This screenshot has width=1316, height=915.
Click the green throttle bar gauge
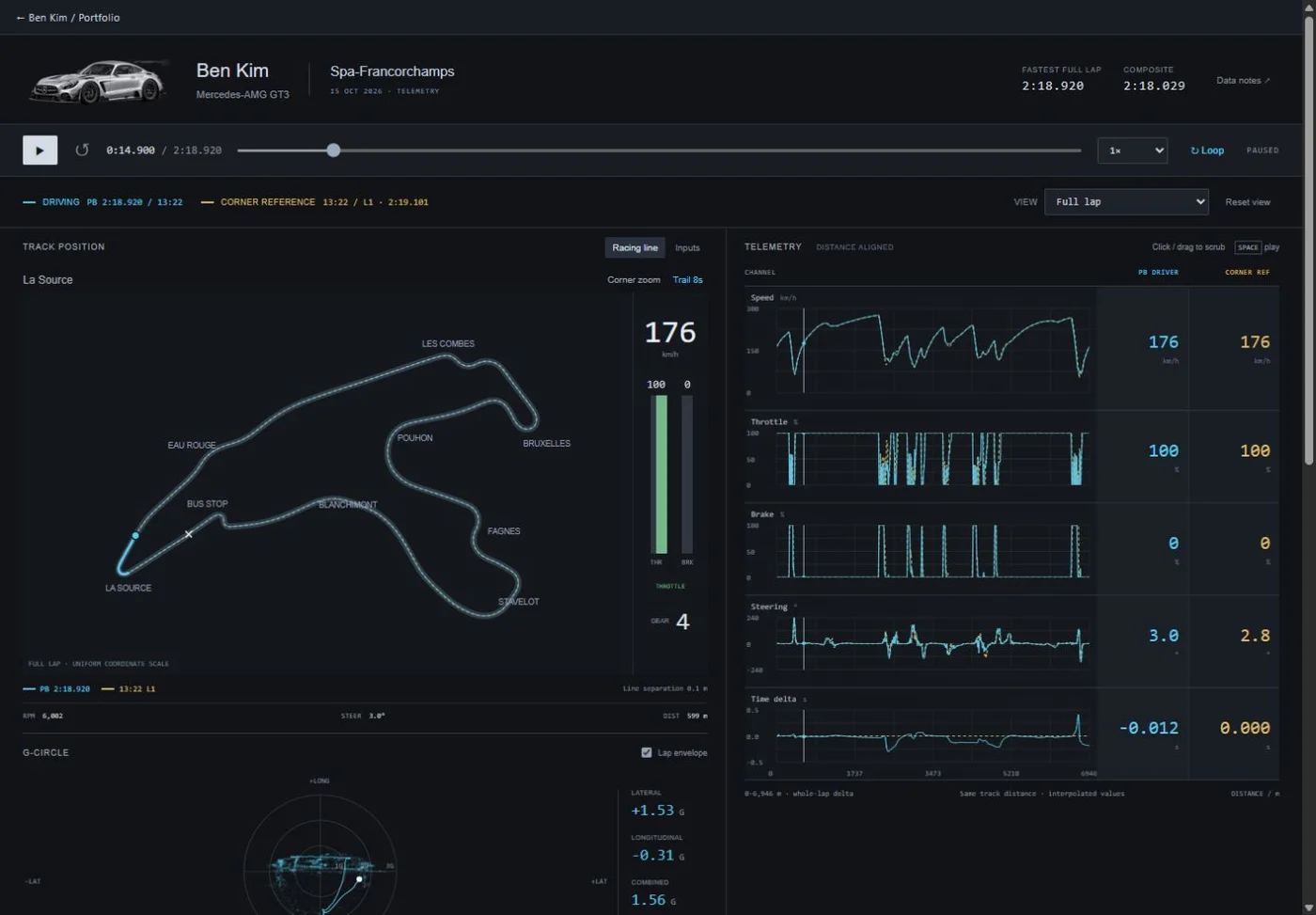pyautogui.click(x=661, y=474)
